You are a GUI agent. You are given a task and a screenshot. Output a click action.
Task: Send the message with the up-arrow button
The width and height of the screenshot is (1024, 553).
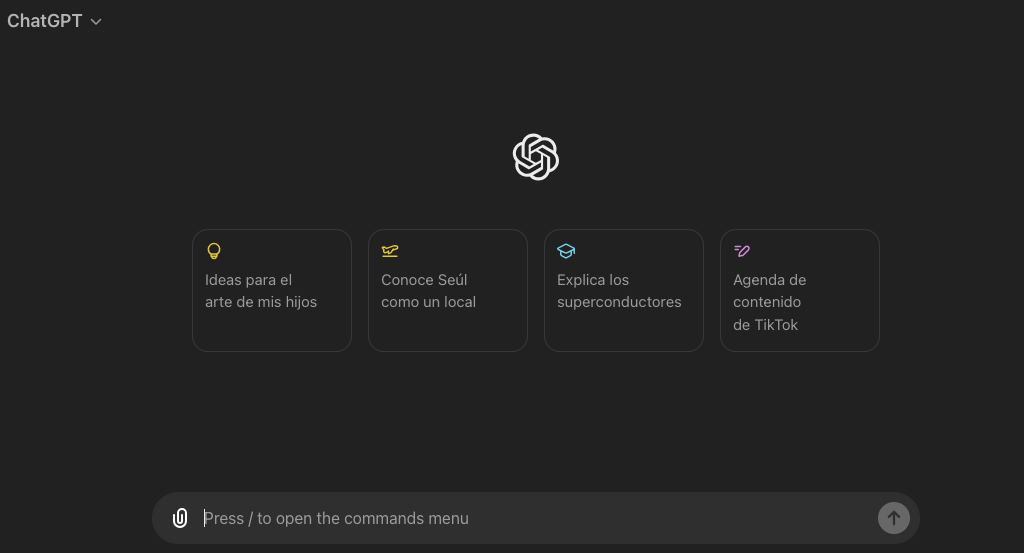893,518
